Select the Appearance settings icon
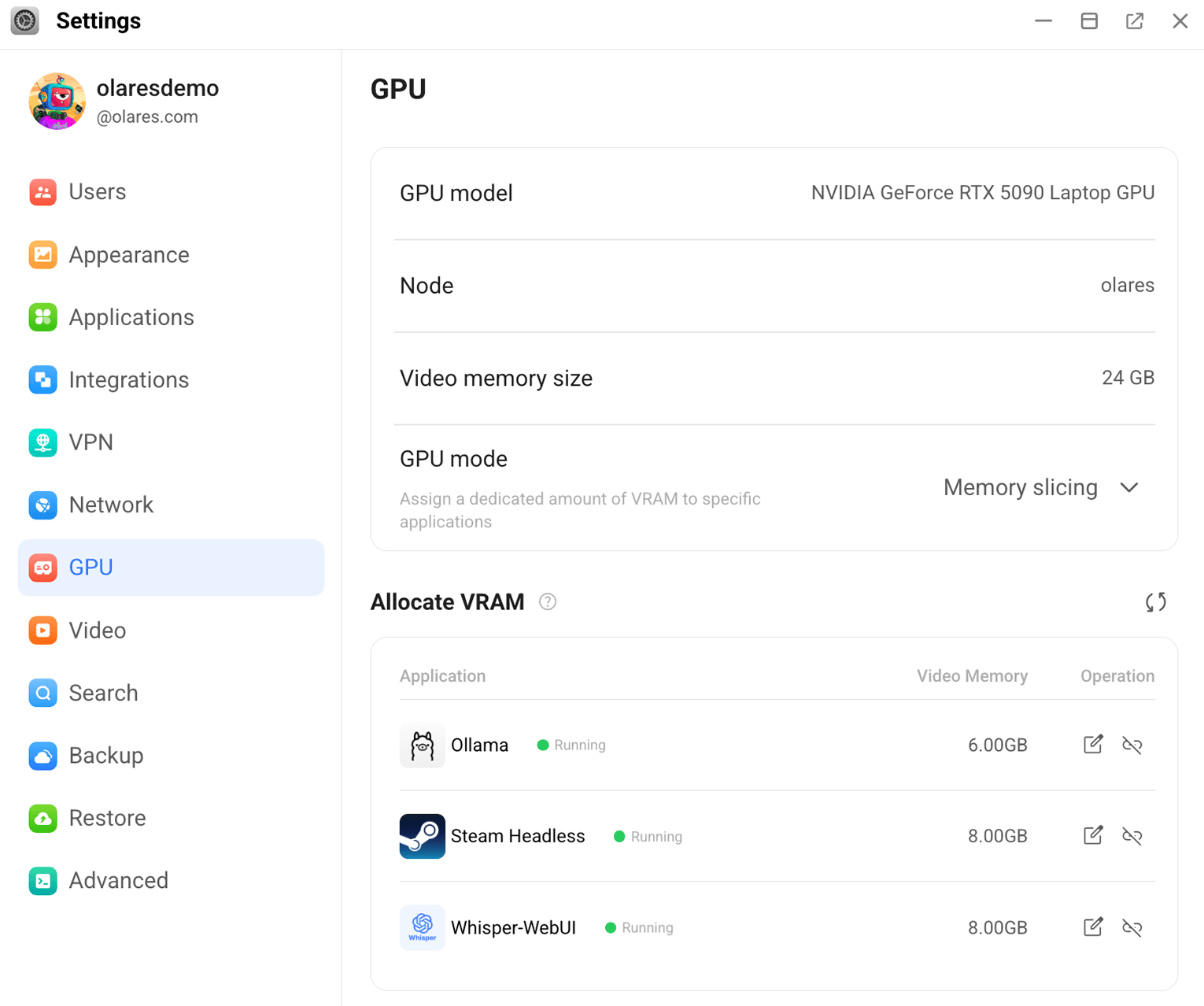The width and height of the screenshot is (1204, 1006). point(43,254)
